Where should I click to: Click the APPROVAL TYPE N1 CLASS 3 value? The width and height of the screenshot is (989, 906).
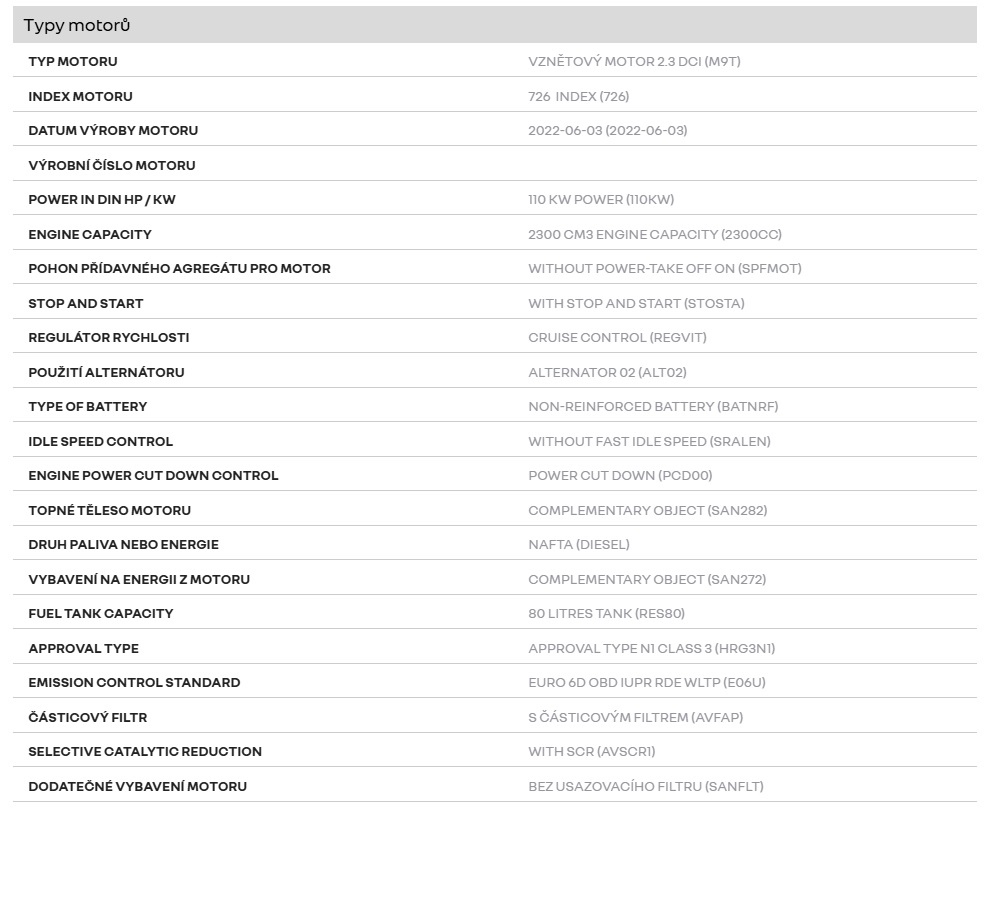pyautogui.click(x=651, y=648)
